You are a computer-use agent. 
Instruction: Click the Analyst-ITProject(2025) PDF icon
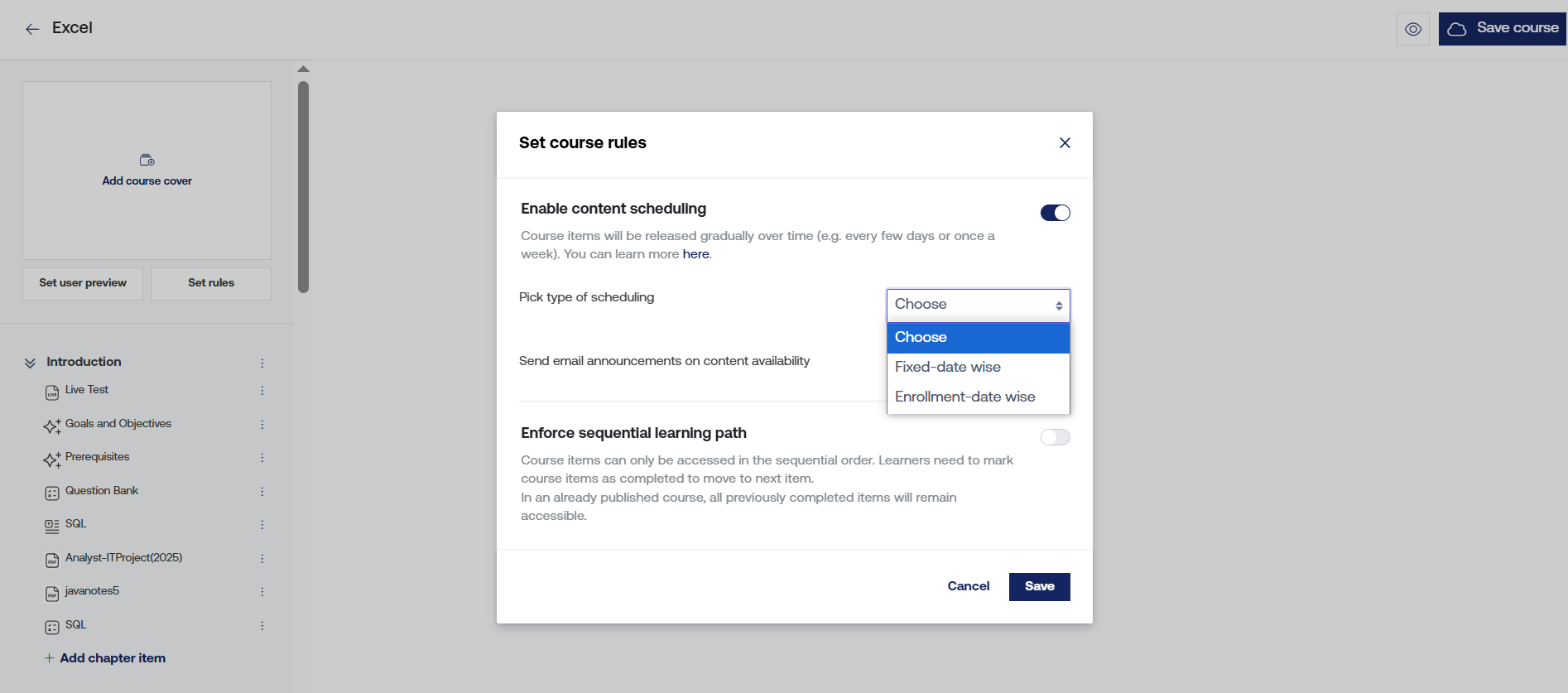click(x=52, y=560)
